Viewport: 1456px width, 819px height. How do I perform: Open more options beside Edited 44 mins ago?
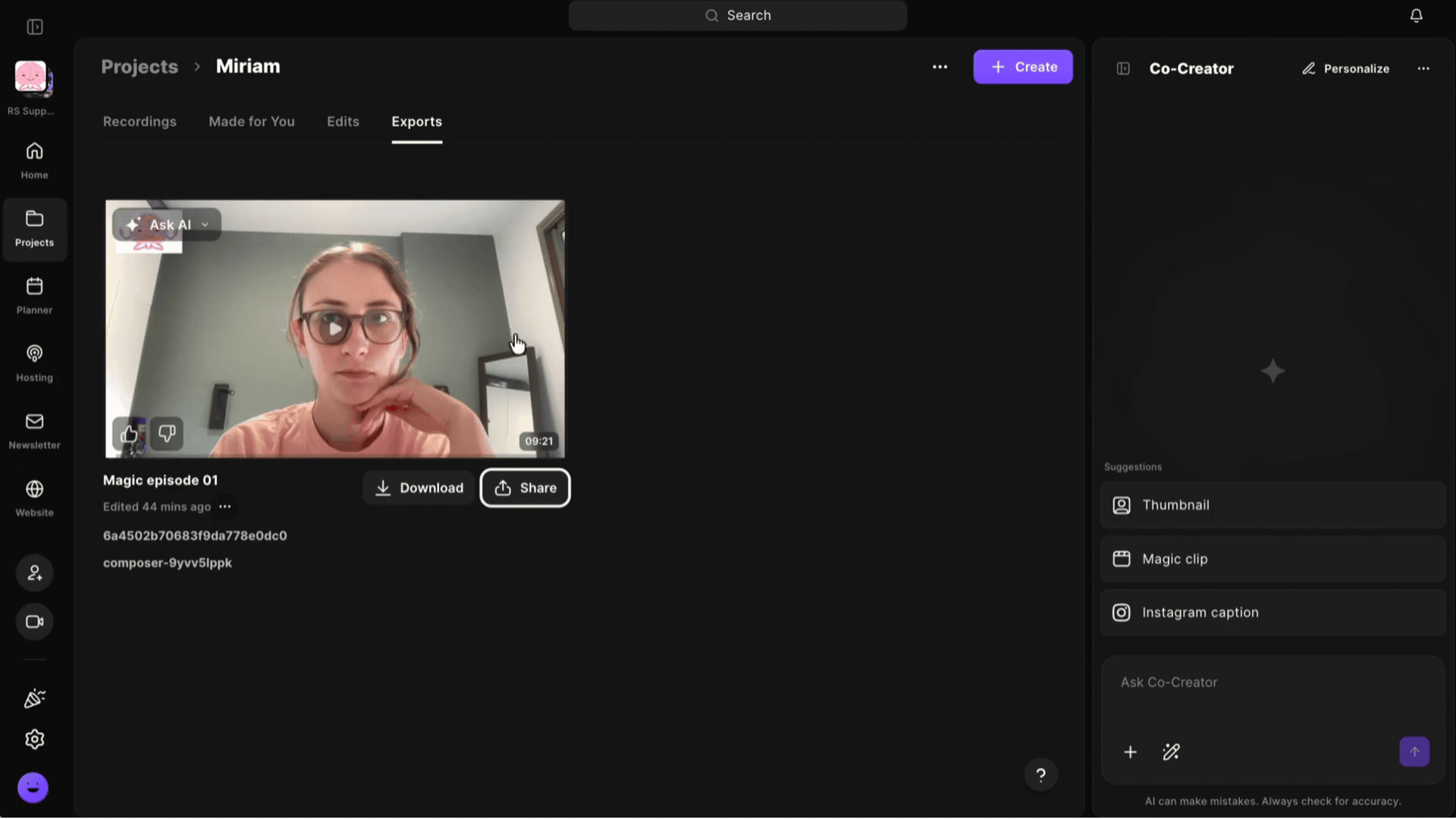click(225, 507)
